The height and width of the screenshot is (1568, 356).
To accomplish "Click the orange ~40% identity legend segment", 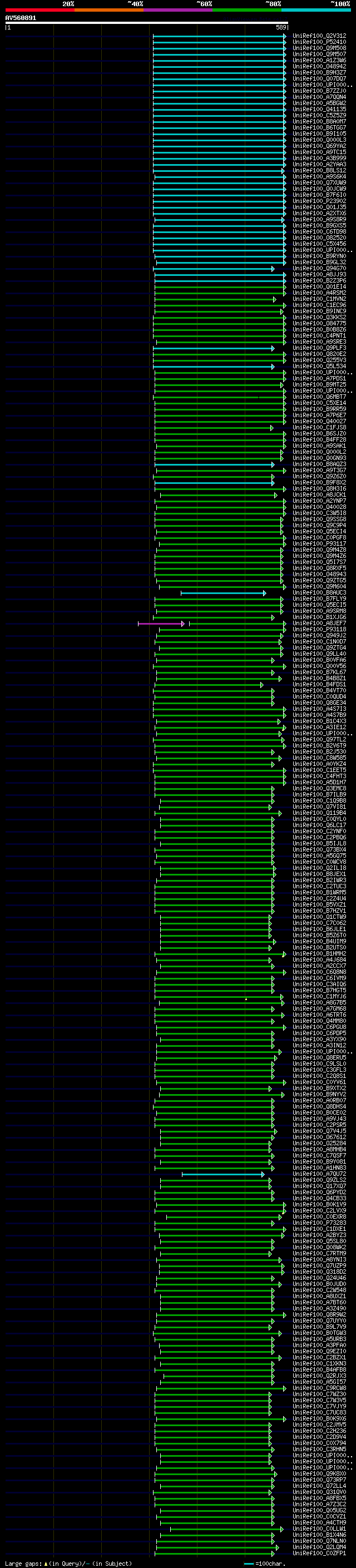I will click(x=109, y=10).
